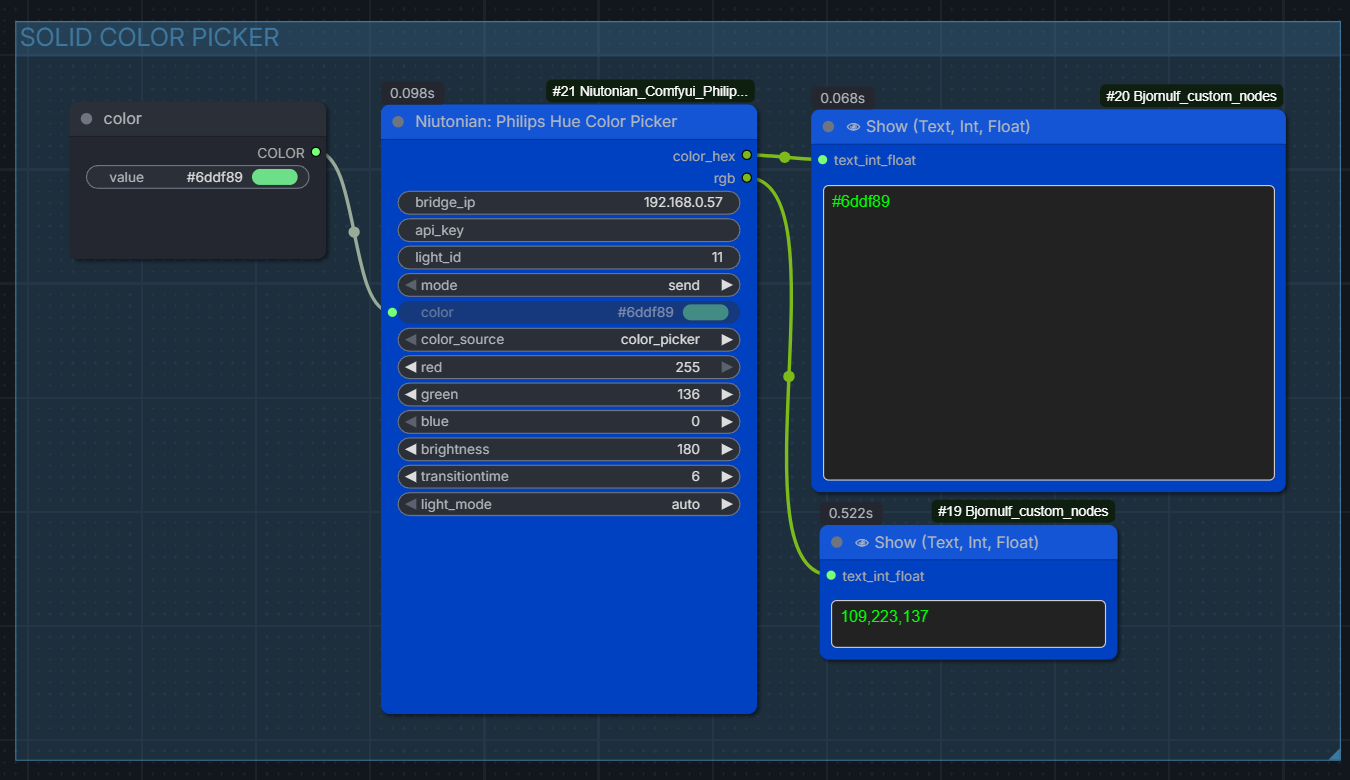This screenshot has width=1350, height=780.
Task: Click the group resize corner handle
Action: tap(1334, 755)
